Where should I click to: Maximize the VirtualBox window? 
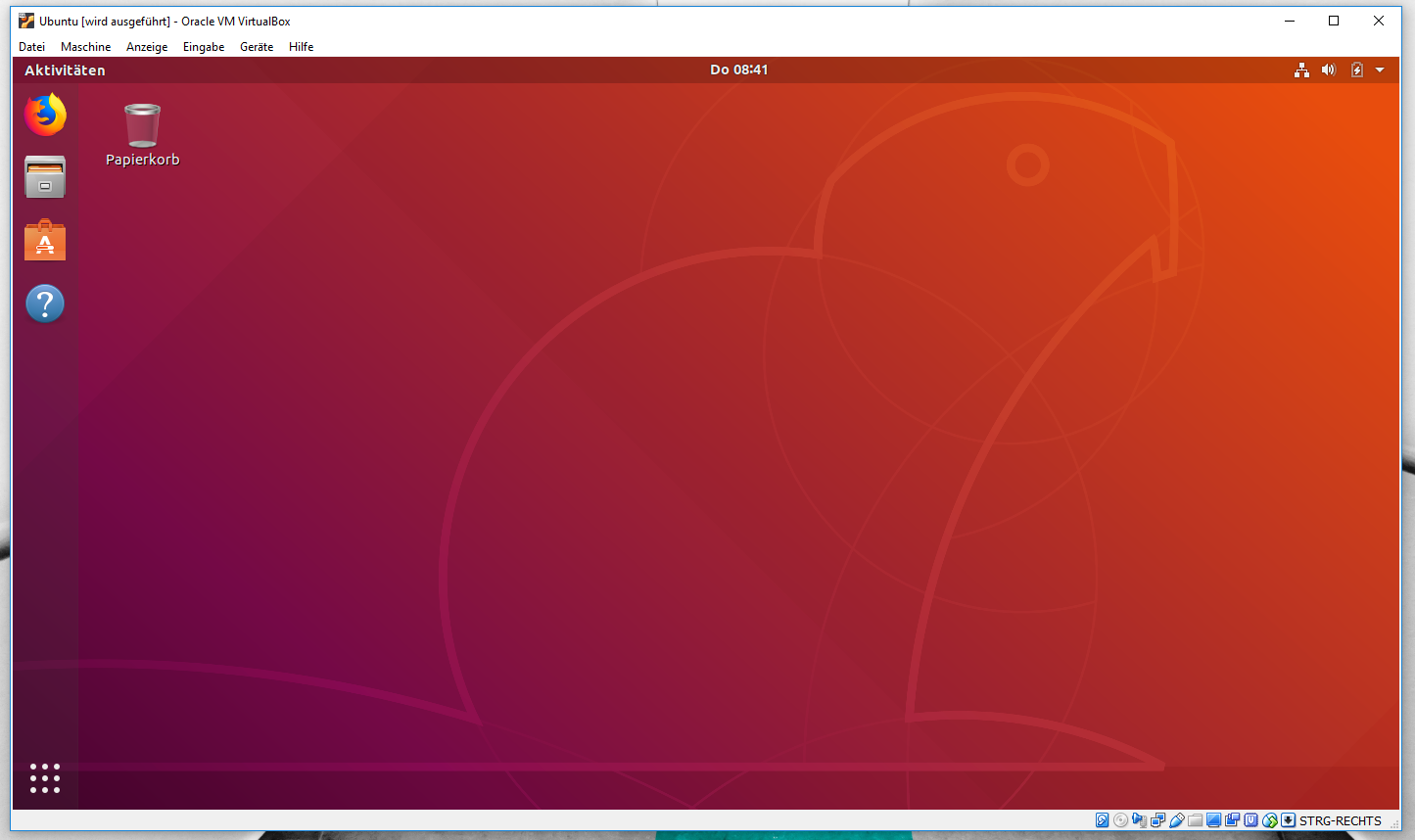(1334, 21)
